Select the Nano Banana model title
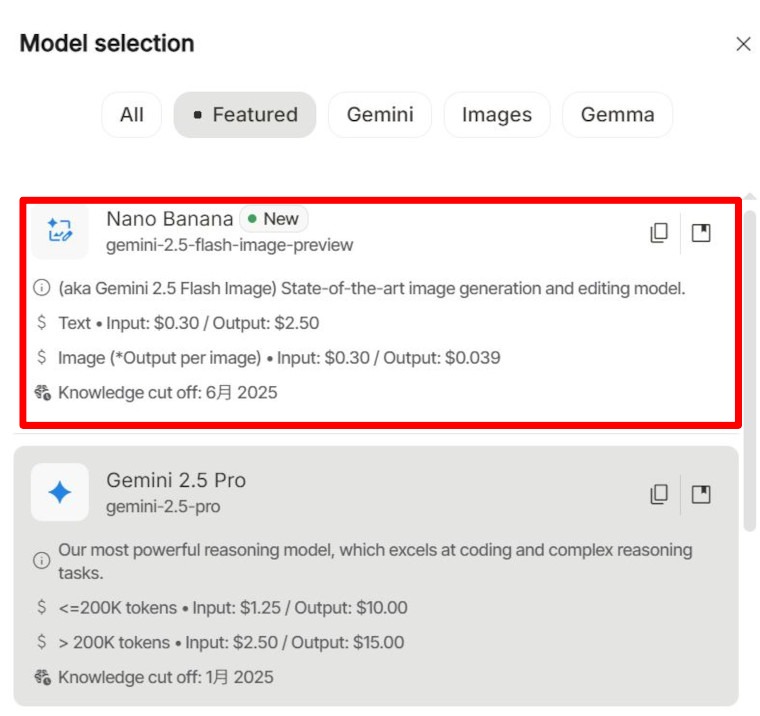The width and height of the screenshot is (760, 716). (170, 219)
